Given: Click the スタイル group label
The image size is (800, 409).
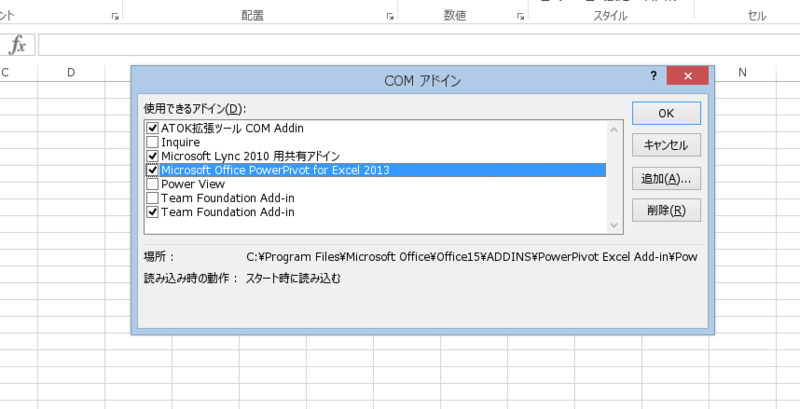Looking at the screenshot, I should (610, 16).
